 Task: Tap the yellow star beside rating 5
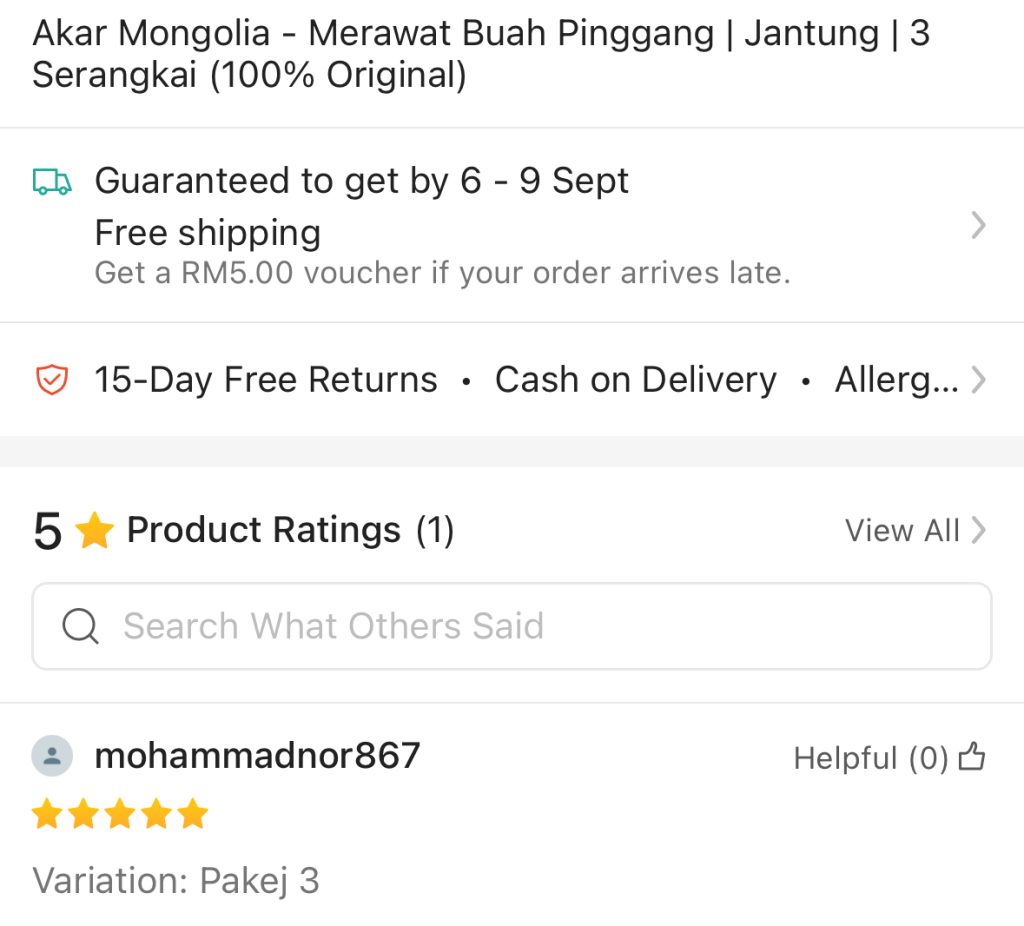click(95, 530)
